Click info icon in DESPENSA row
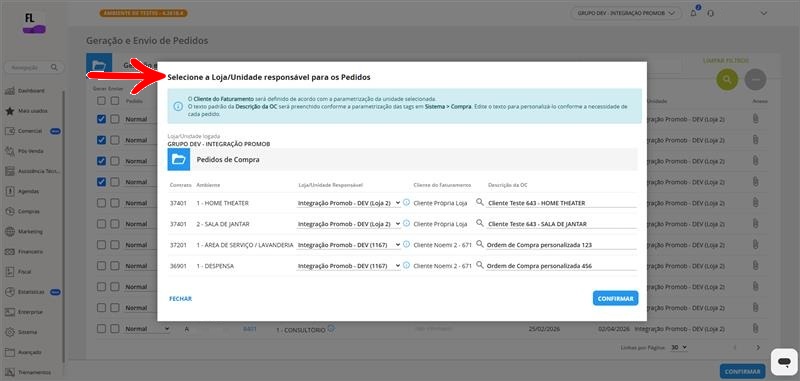Viewport: 800px width, 381px height. [407, 265]
